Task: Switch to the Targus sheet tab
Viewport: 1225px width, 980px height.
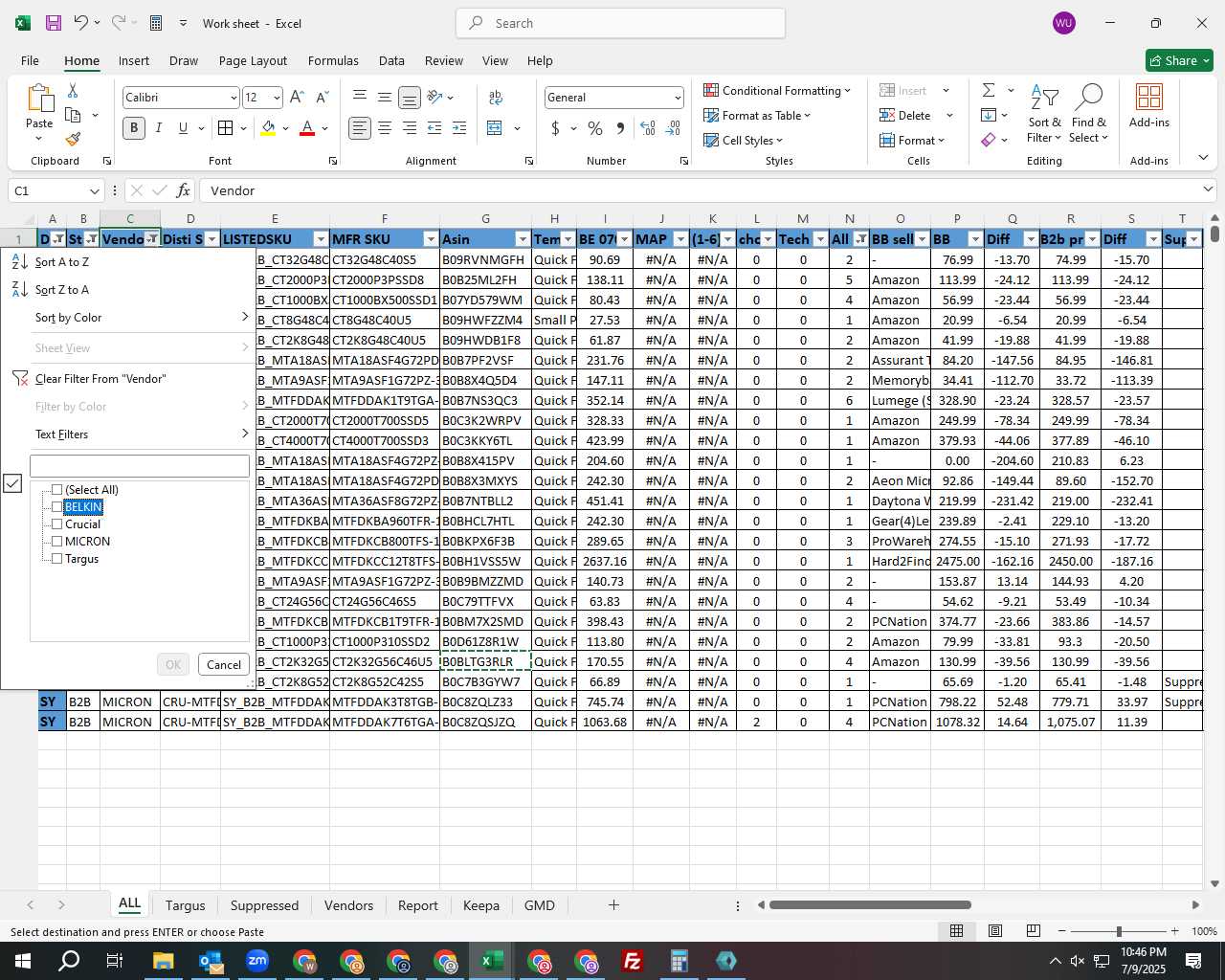Action: [x=186, y=905]
